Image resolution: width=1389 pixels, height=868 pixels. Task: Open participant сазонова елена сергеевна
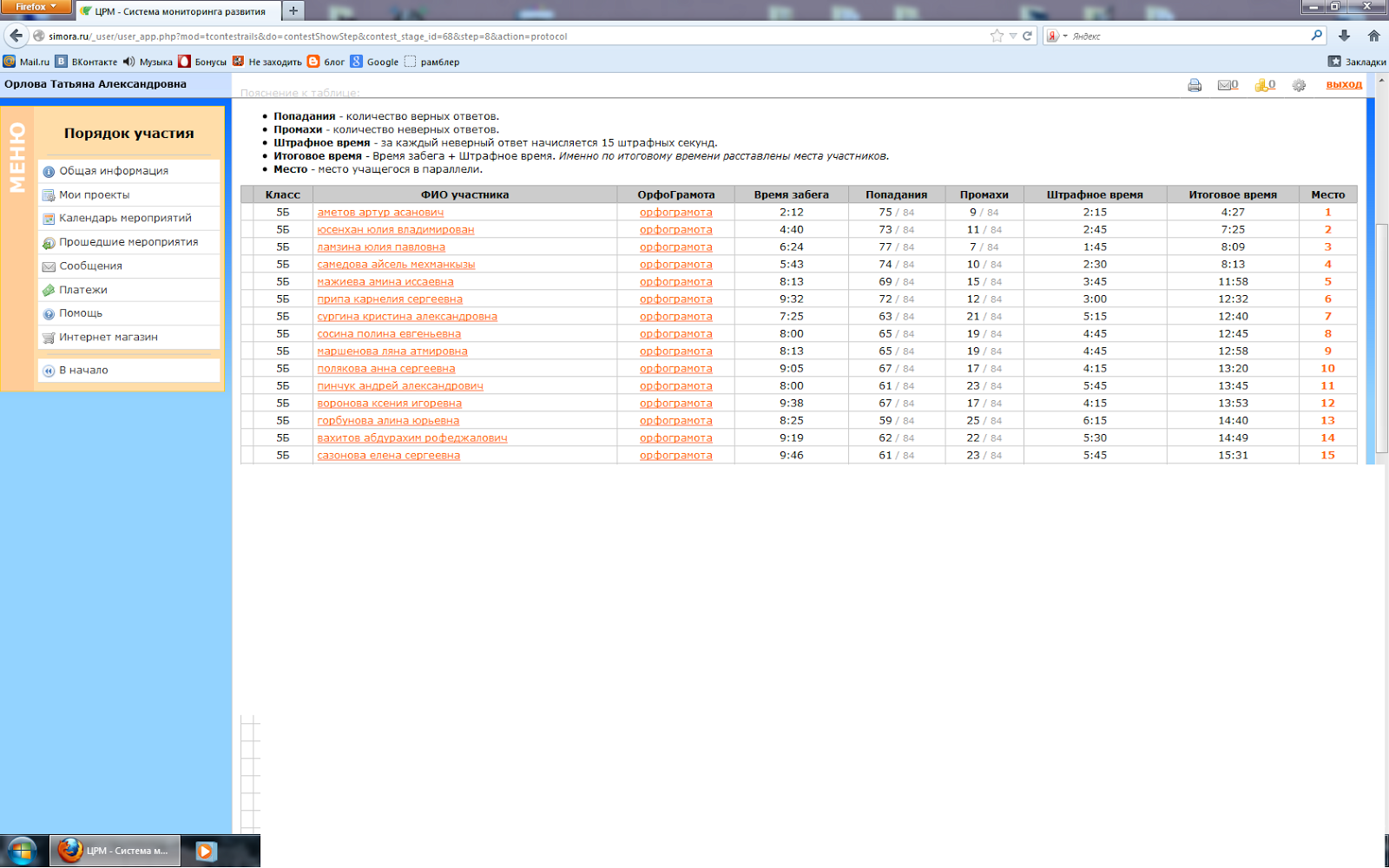(x=388, y=455)
